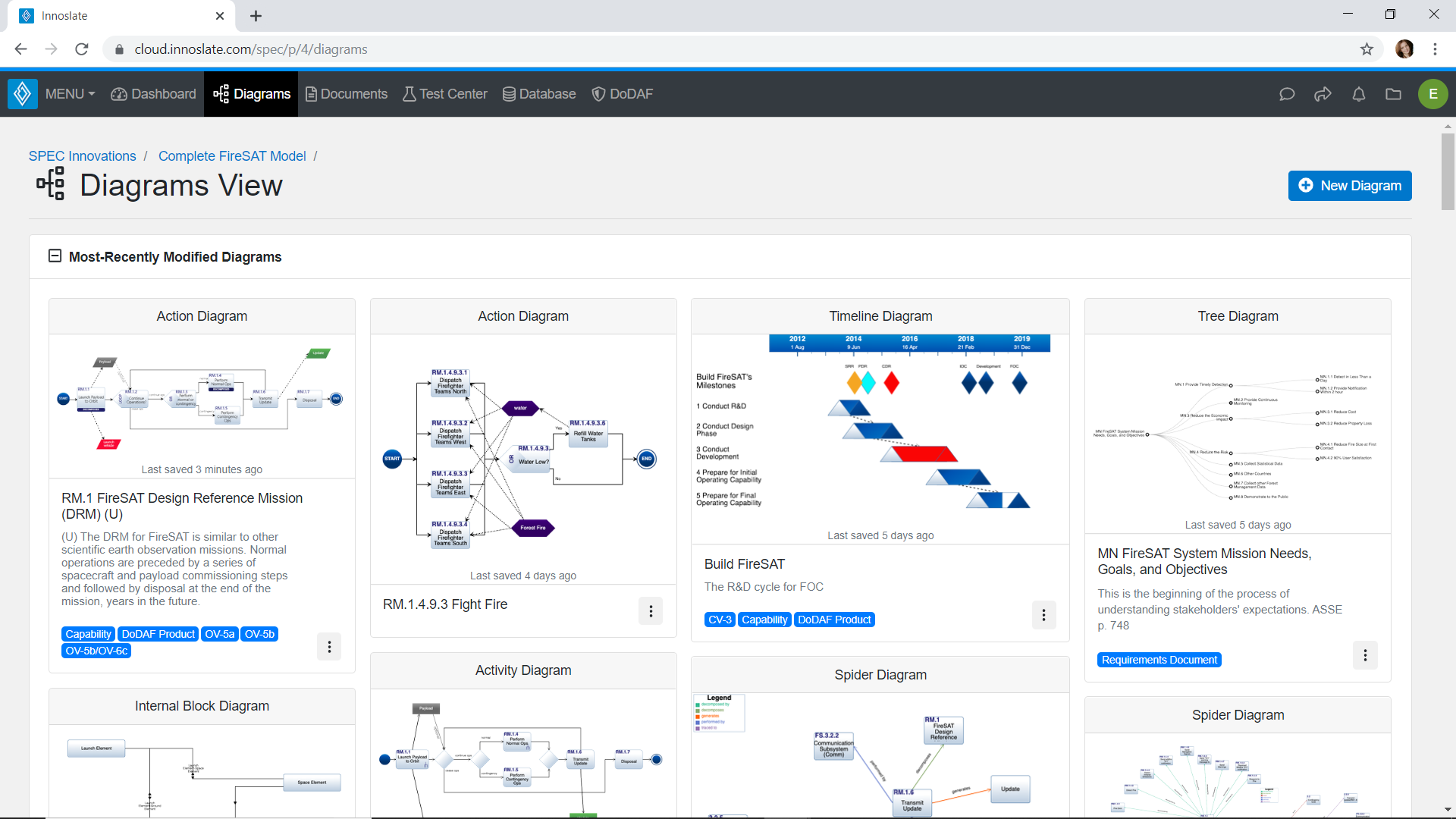Viewport: 1456px width, 819px height.
Task: Click the share icon in the top navigation
Action: [x=1323, y=94]
